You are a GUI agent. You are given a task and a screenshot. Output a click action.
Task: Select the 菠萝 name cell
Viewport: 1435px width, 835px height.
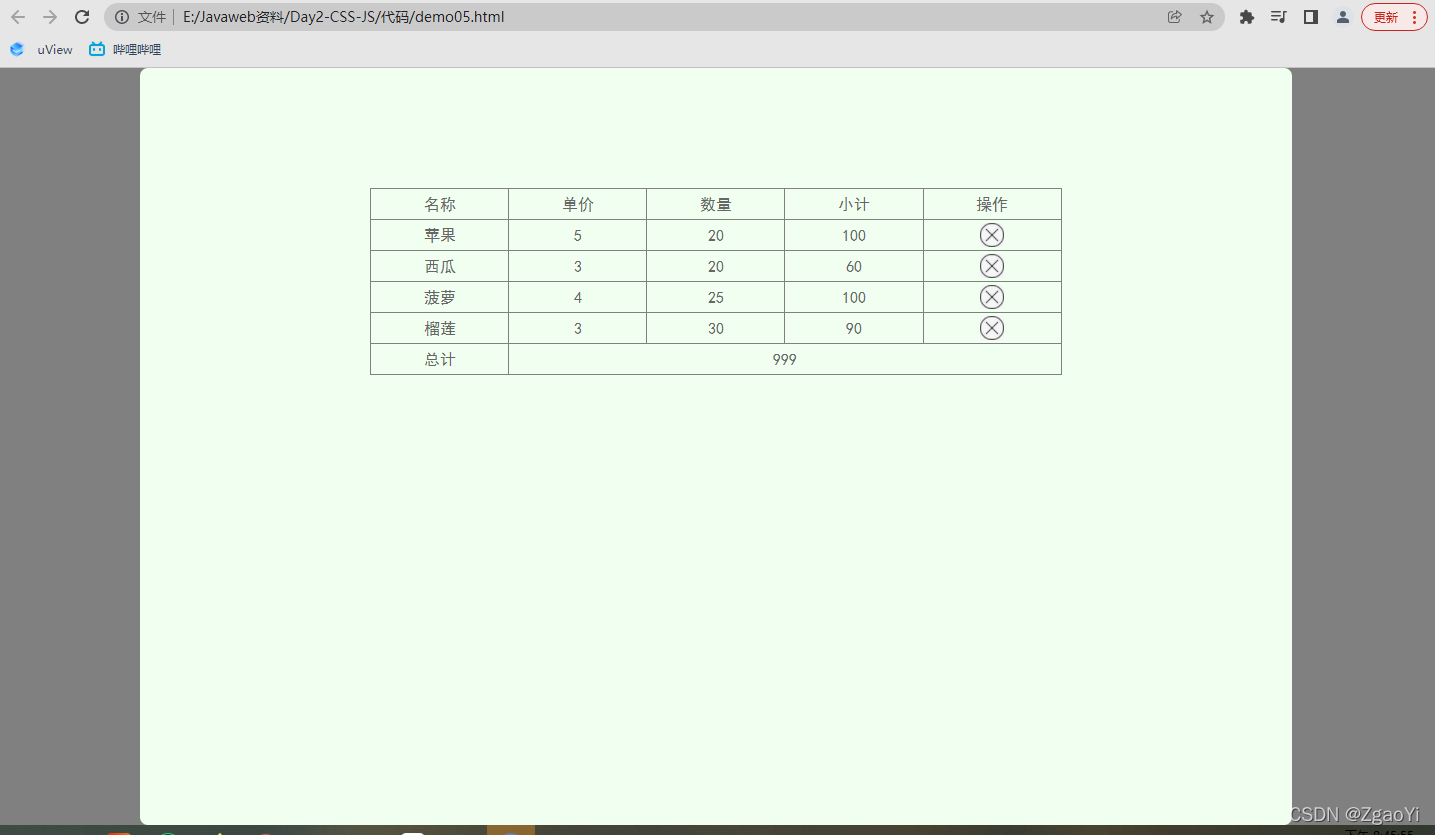pos(439,297)
